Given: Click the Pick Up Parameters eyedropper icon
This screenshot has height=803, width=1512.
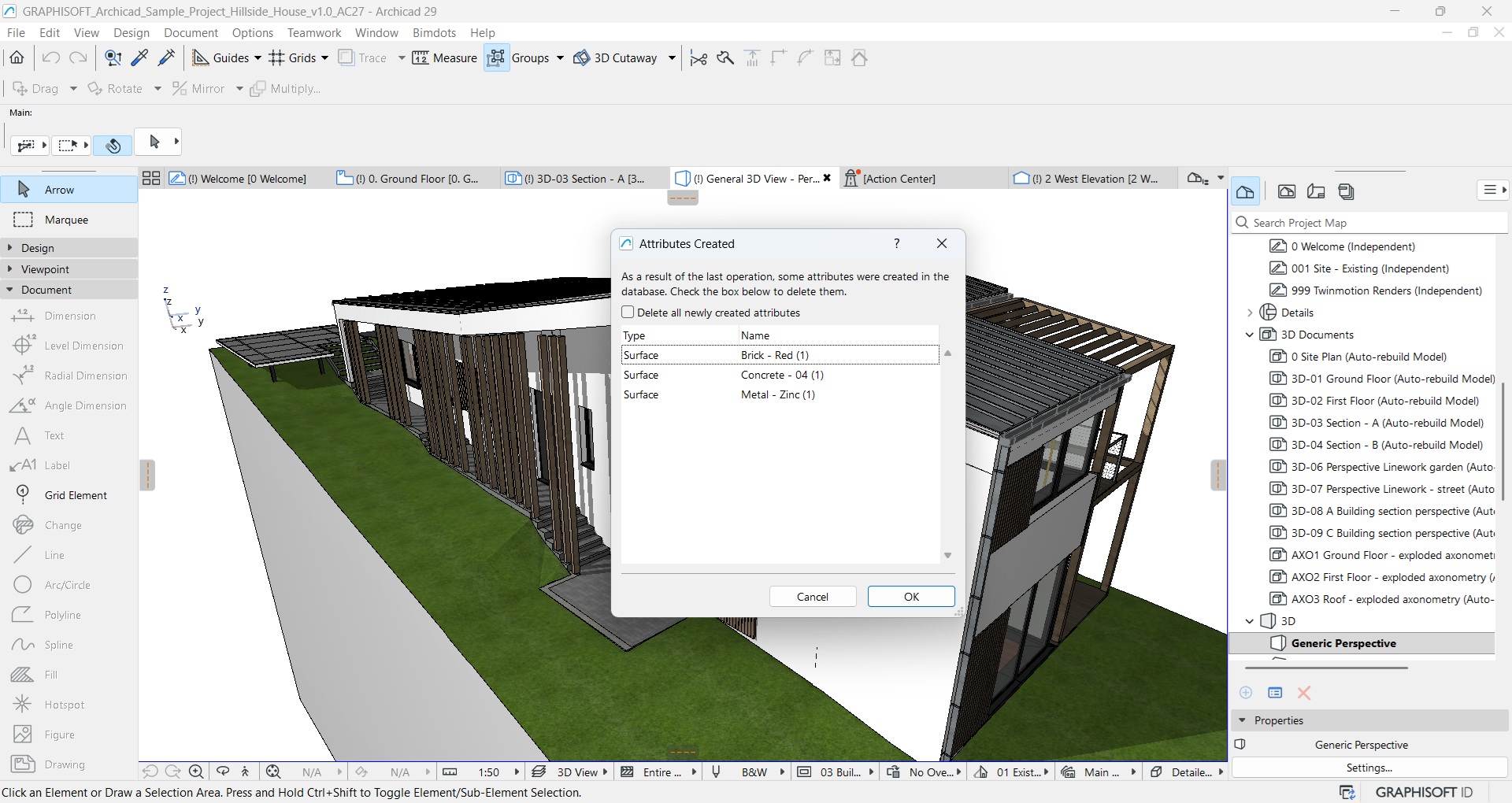Looking at the screenshot, I should [x=140, y=58].
